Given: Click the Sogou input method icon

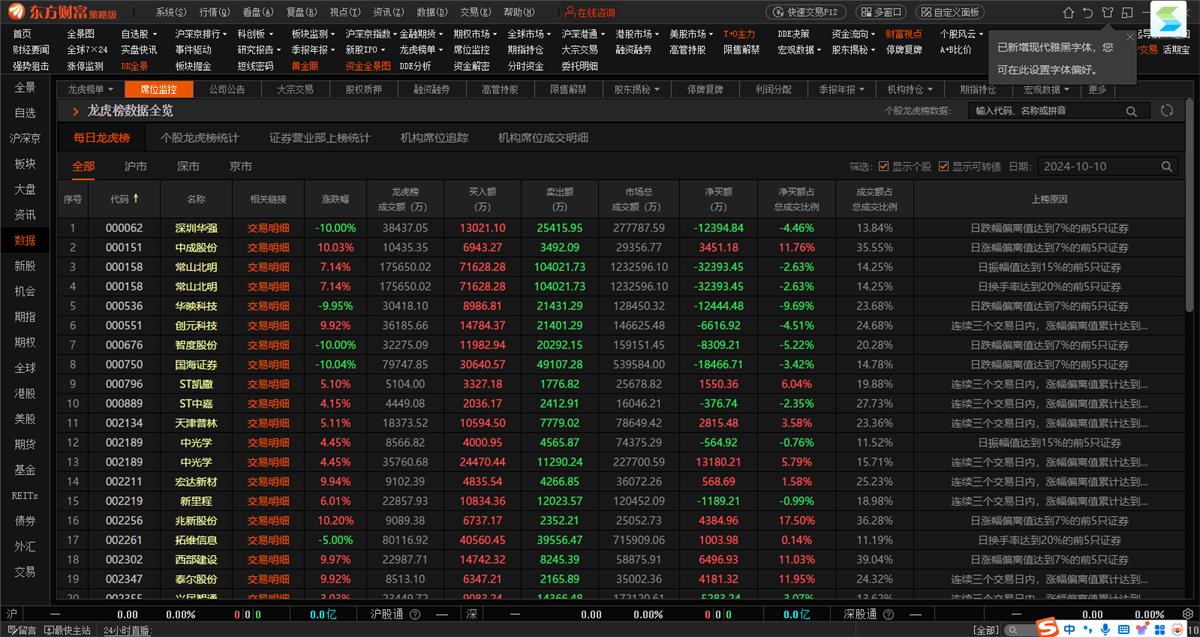Looking at the screenshot, I should pos(1046,628).
